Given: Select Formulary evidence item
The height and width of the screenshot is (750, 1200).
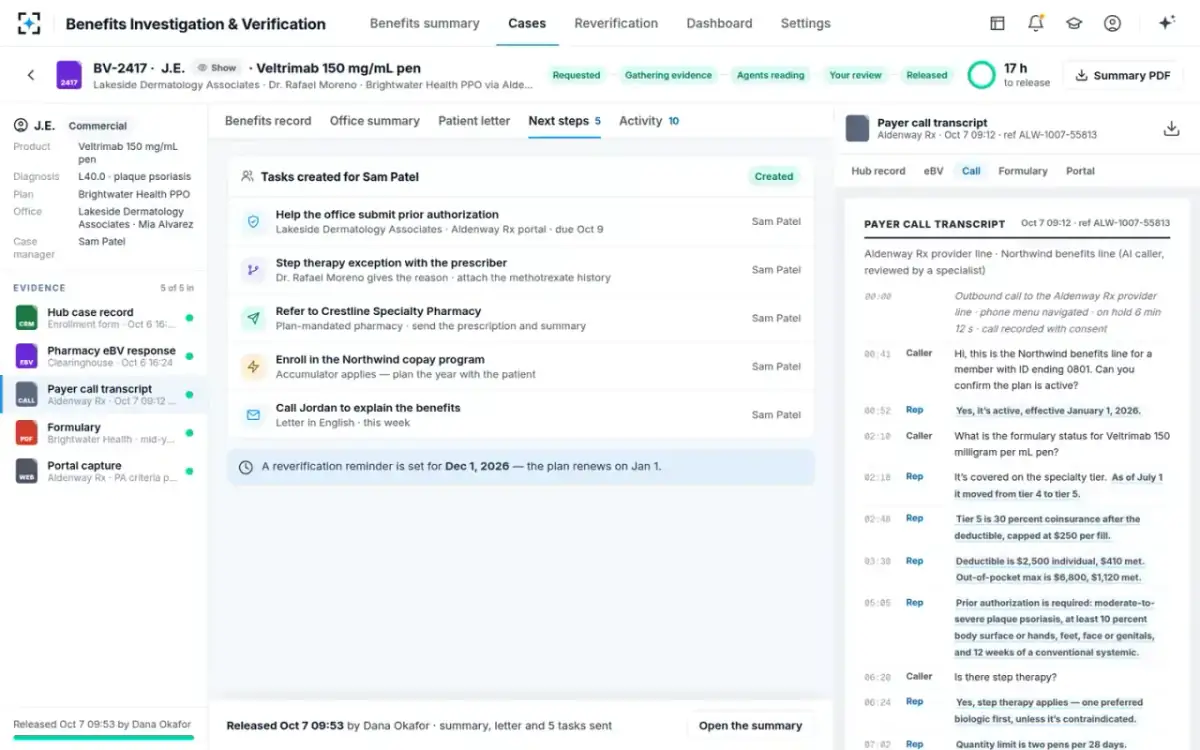Looking at the screenshot, I should point(104,433).
